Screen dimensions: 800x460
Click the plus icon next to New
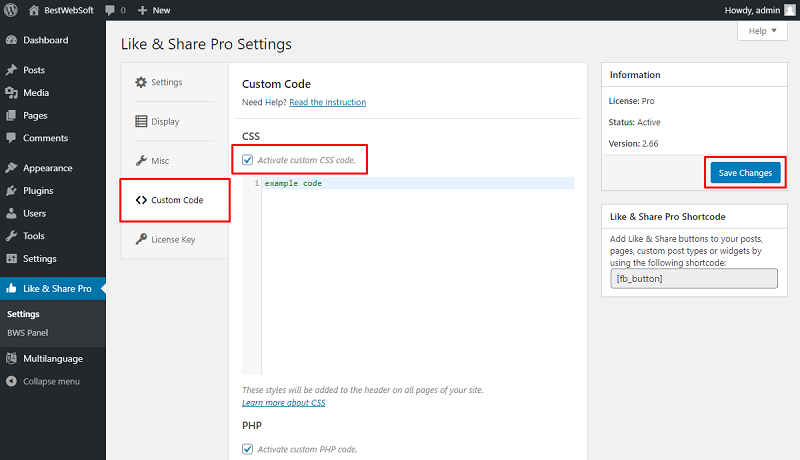(x=142, y=10)
